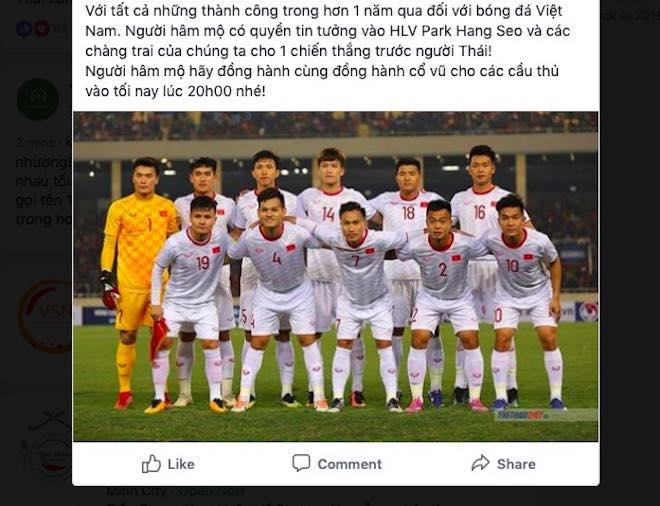Click the text line mentioning 20h00
The image size is (660, 506).
[176, 91]
